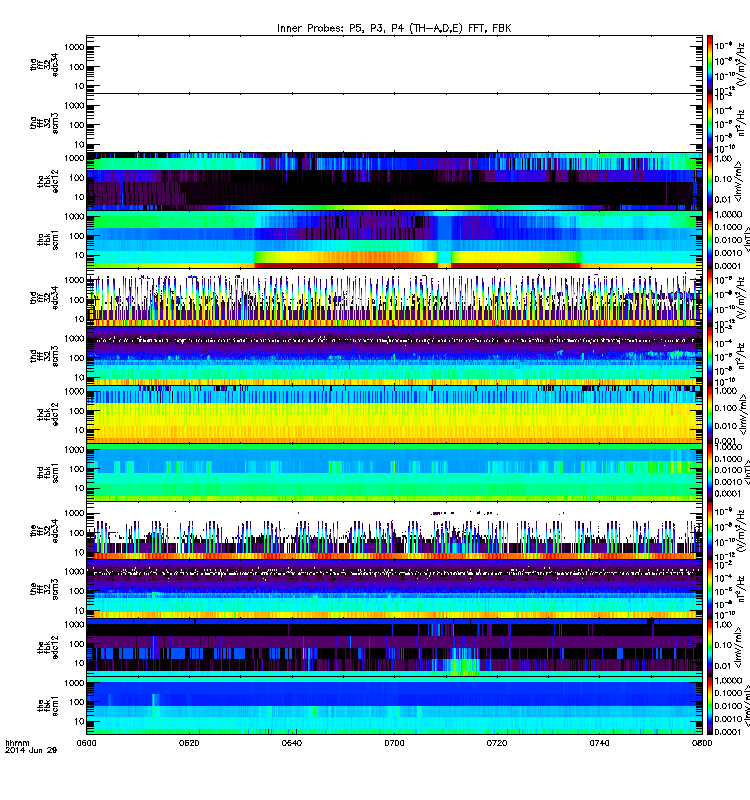Click the color bar beside tha fff scm3 panel
750x800 pixels.
tap(710, 122)
